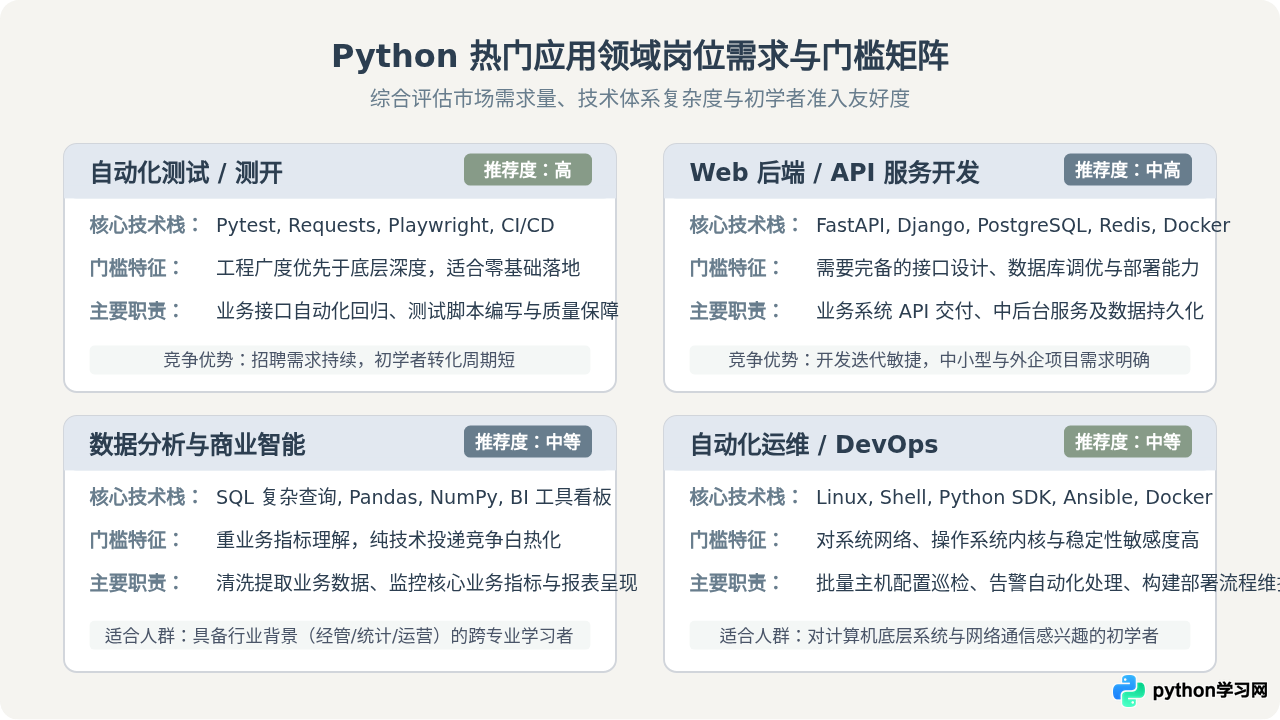The image size is (1280, 720).
Task: Click the line "业务系统 API 交付、中后台服务及数据持久化"
Action: tap(1010, 311)
